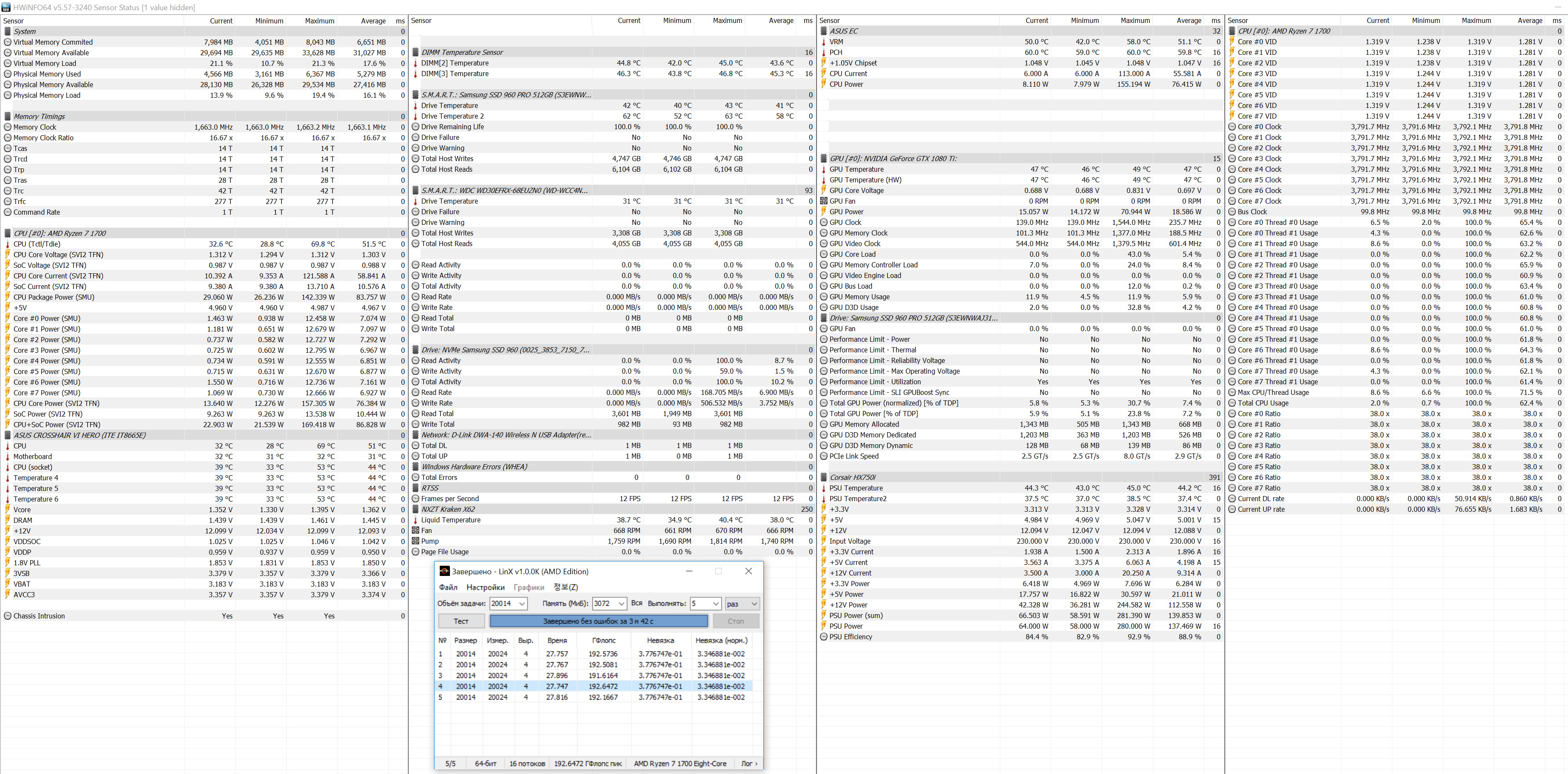Open the Объём задачи dropdown

(x=522, y=604)
